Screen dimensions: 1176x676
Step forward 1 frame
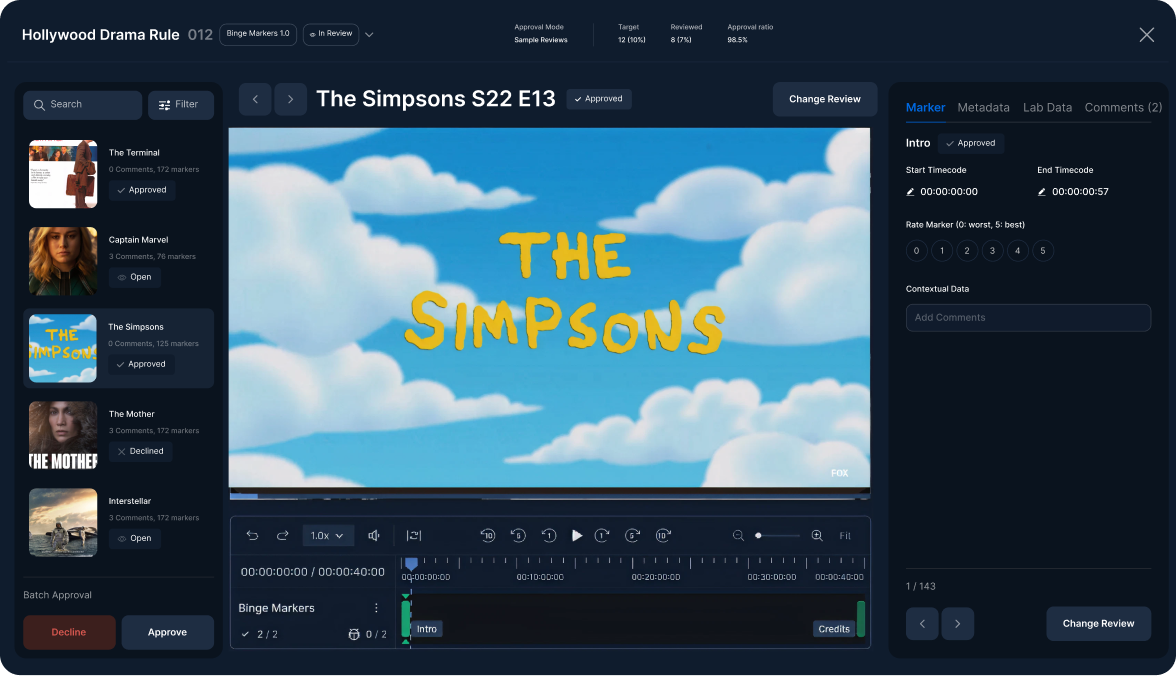pos(602,536)
